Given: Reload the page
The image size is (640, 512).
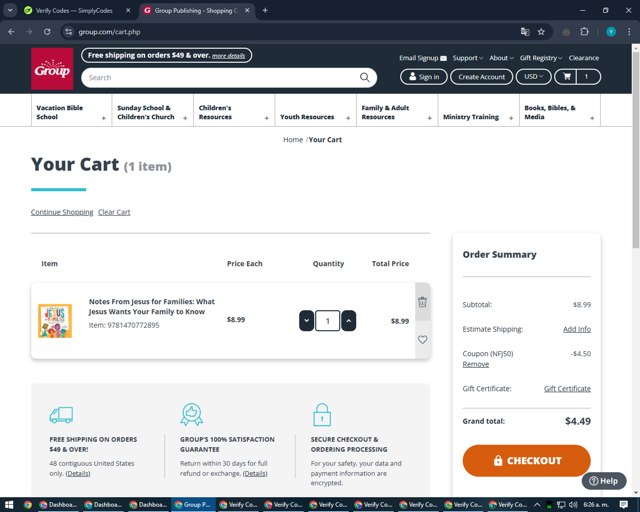Looking at the screenshot, I should pyautogui.click(x=47, y=32).
